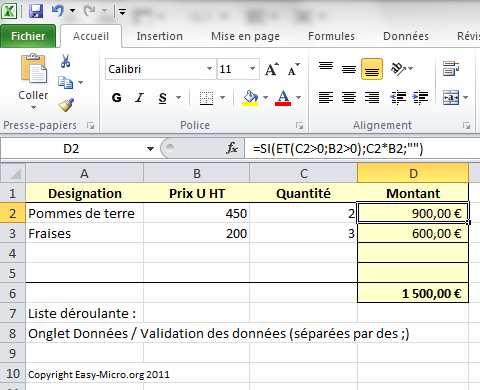The width and height of the screenshot is (480, 390).
Task: Open underline style dropdown arrow
Action: [x=178, y=98]
